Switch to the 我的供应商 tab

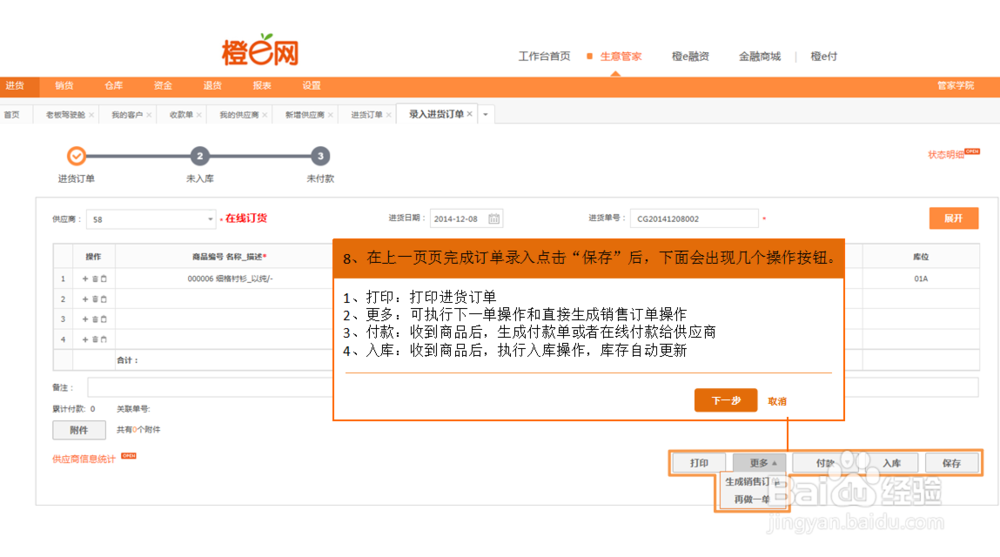239,115
